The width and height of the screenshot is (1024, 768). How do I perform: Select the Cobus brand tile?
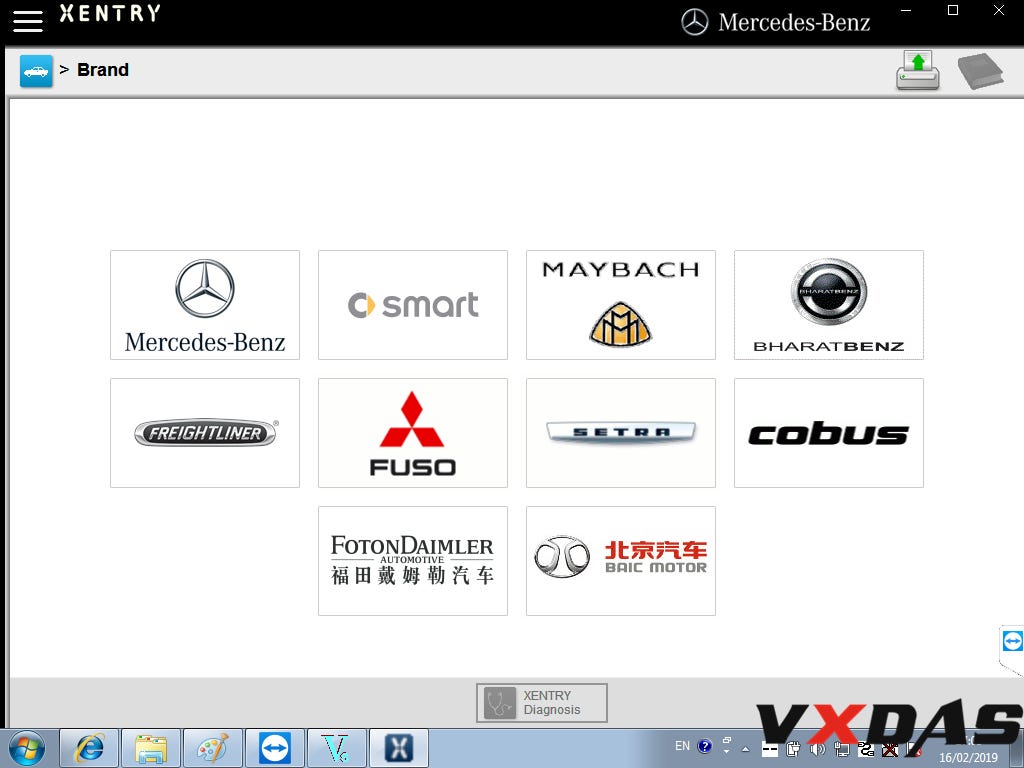click(x=829, y=433)
